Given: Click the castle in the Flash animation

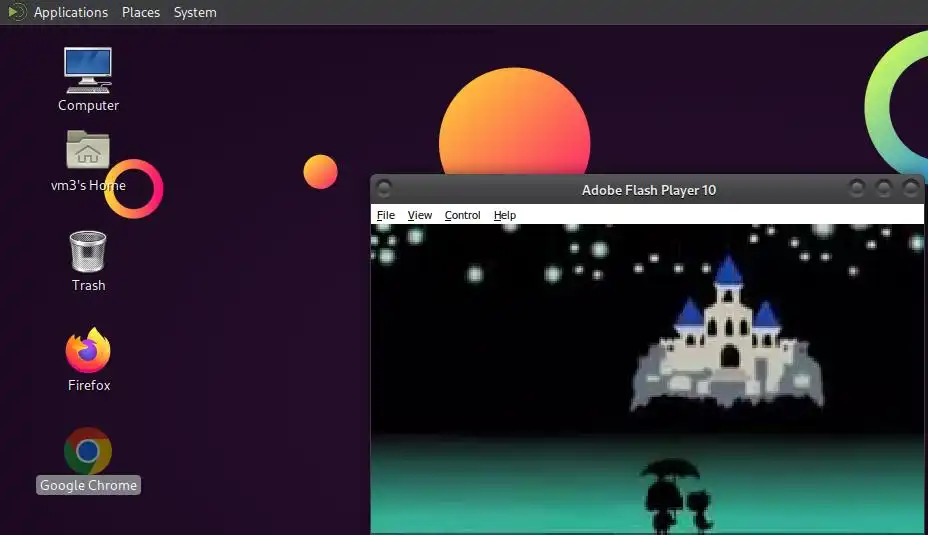Looking at the screenshot, I should (x=727, y=334).
